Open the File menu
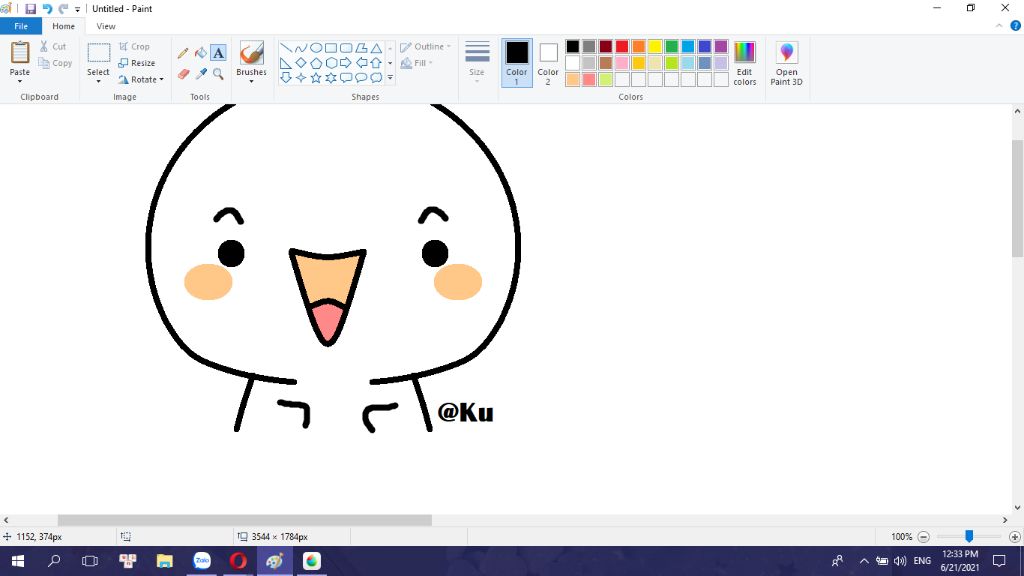This screenshot has width=1024, height=576. pos(20,26)
